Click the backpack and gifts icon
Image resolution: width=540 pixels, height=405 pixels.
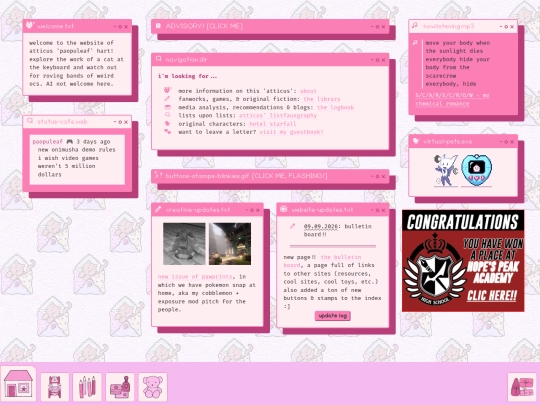tap(522, 387)
